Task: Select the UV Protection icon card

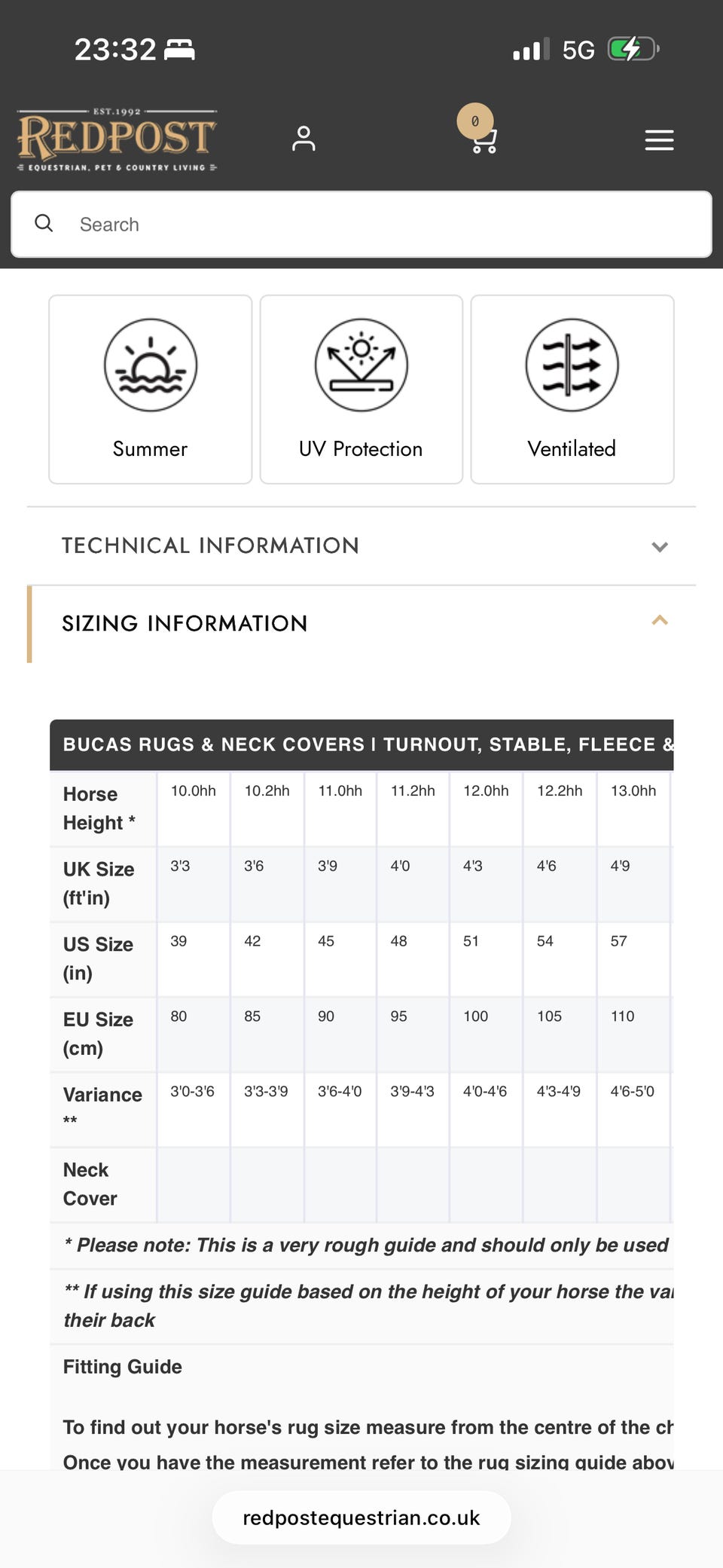Action: [361, 389]
